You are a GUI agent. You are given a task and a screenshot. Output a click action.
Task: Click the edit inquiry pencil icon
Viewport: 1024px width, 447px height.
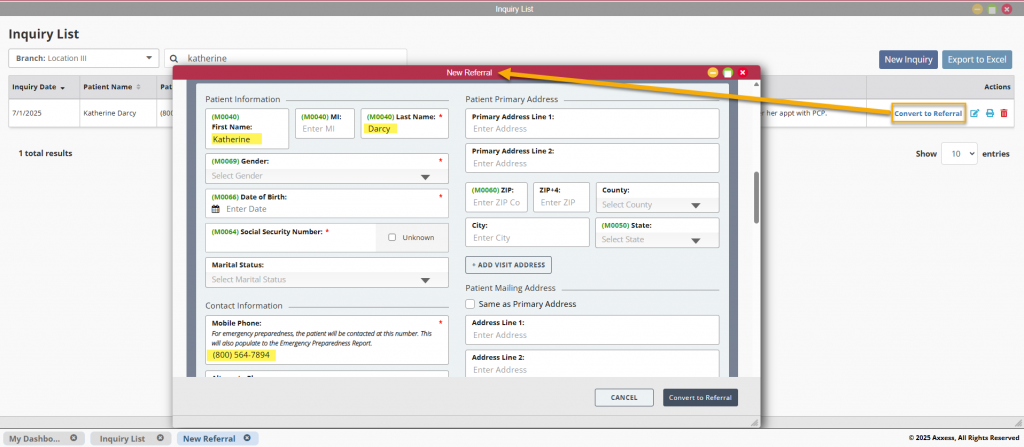[975, 114]
